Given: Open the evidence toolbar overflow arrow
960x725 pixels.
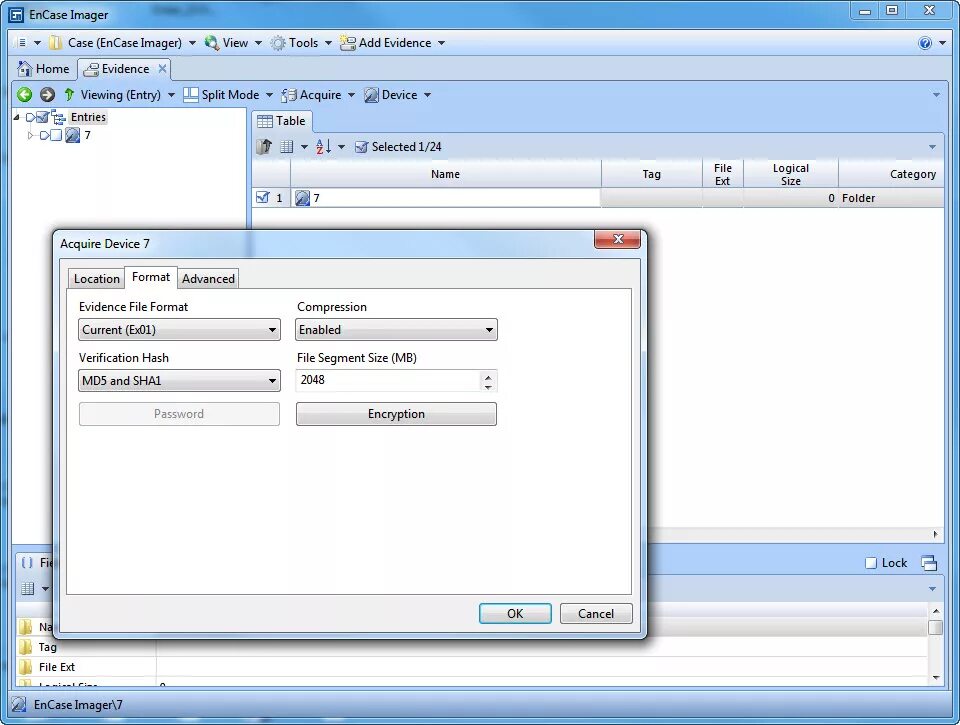Looking at the screenshot, I should pyautogui.click(x=936, y=95).
